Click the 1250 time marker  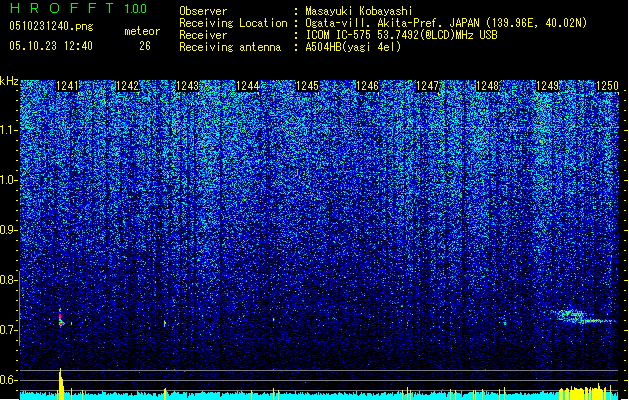point(607,86)
